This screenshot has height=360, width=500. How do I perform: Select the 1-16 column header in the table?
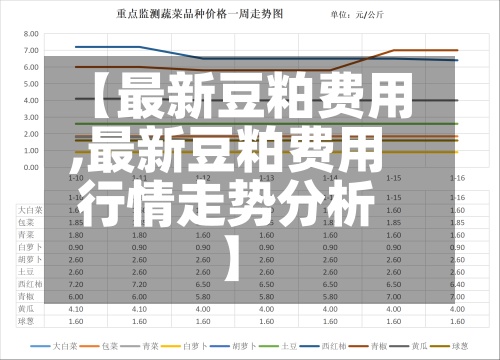(x=457, y=198)
